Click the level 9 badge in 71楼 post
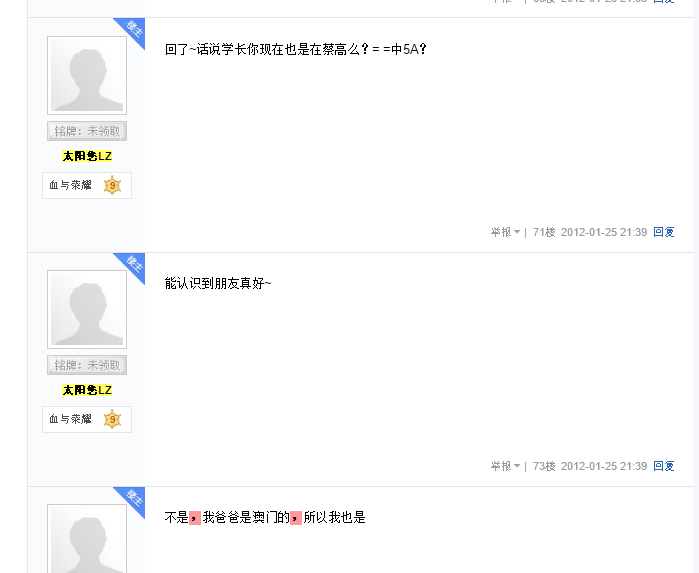The height and width of the screenshot is (573, 699). (x=112, y=185)
